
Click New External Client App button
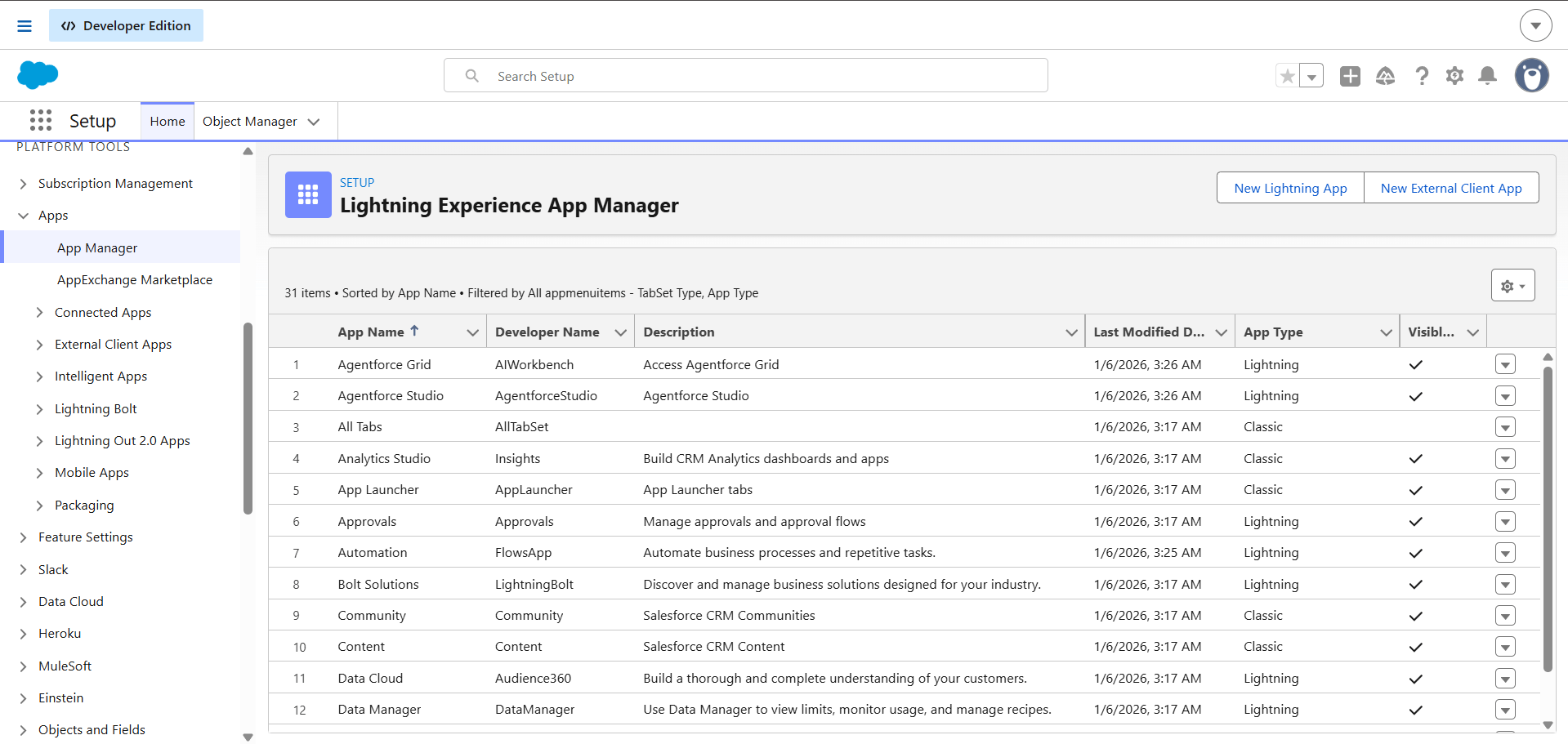[x=1451, y=188]
